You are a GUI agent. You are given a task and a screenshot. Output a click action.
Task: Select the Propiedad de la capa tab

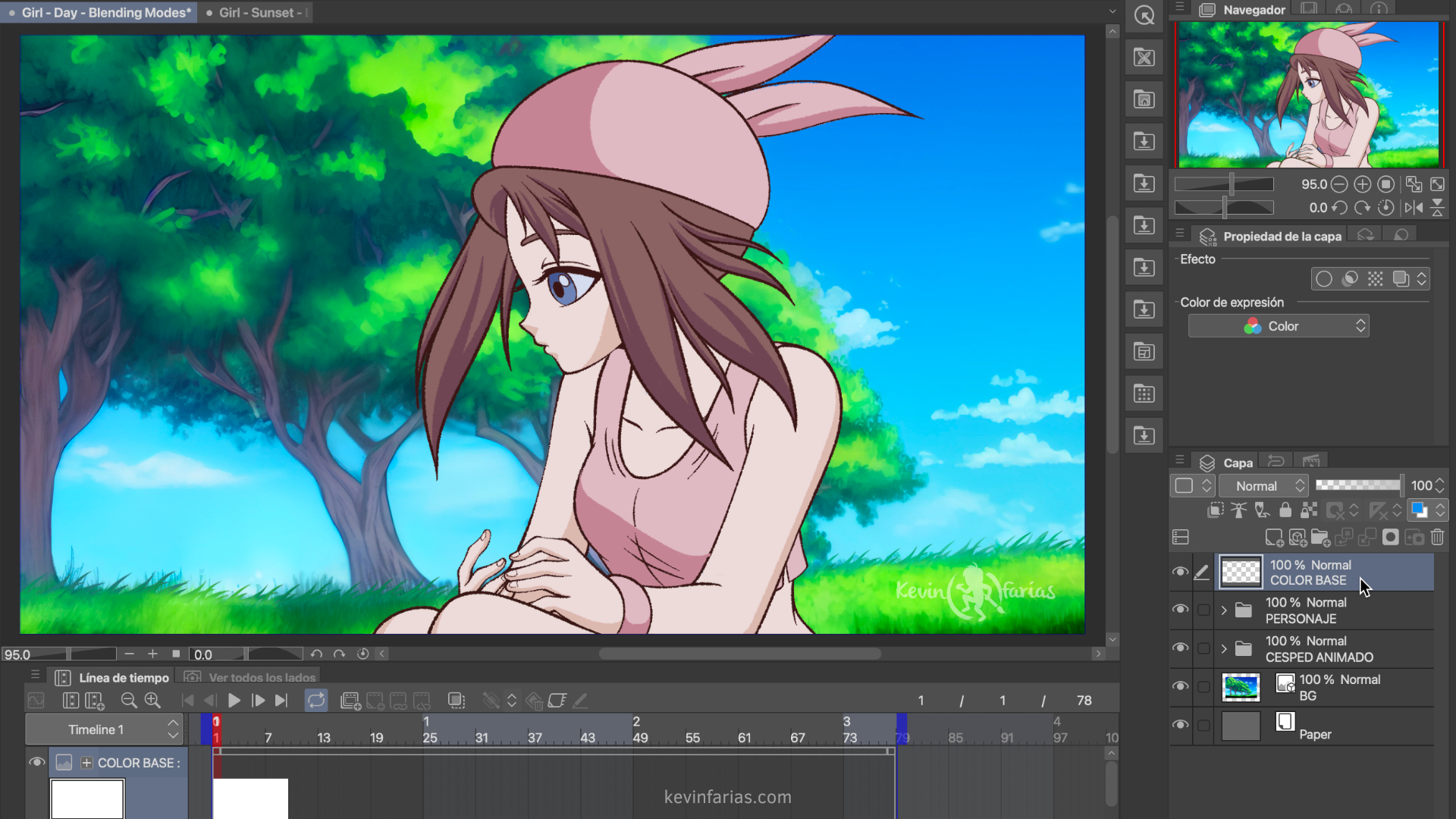1271,237
